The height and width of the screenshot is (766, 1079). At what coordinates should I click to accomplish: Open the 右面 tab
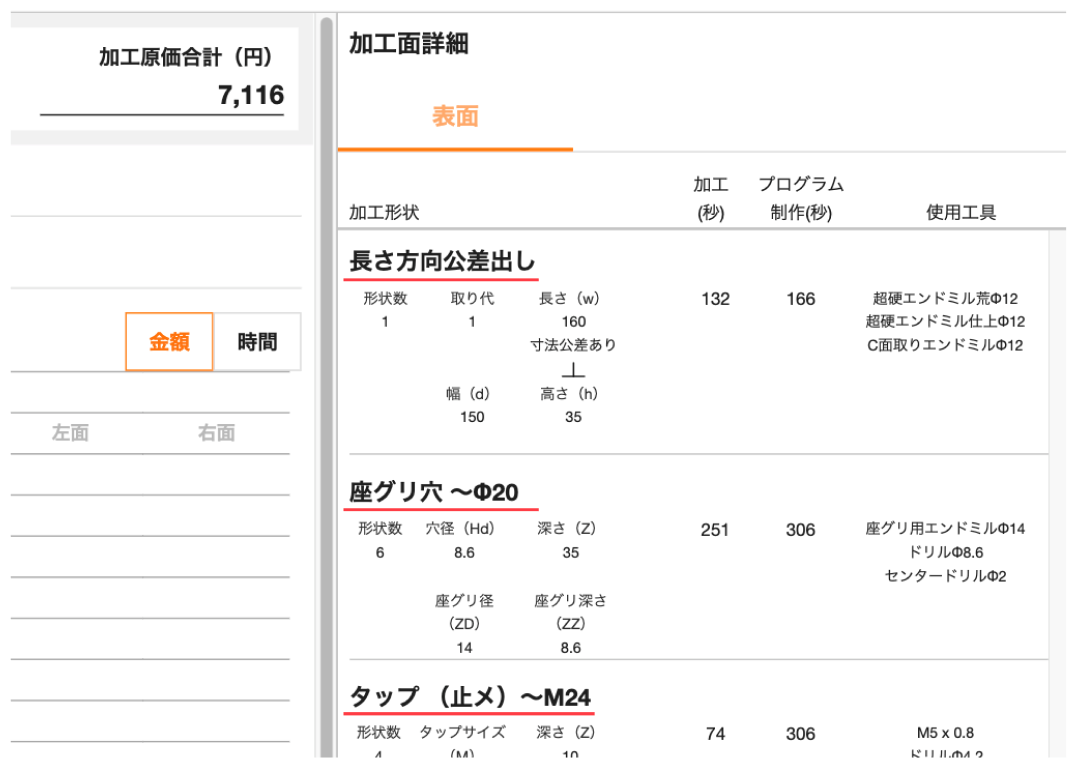click(216, 433)
